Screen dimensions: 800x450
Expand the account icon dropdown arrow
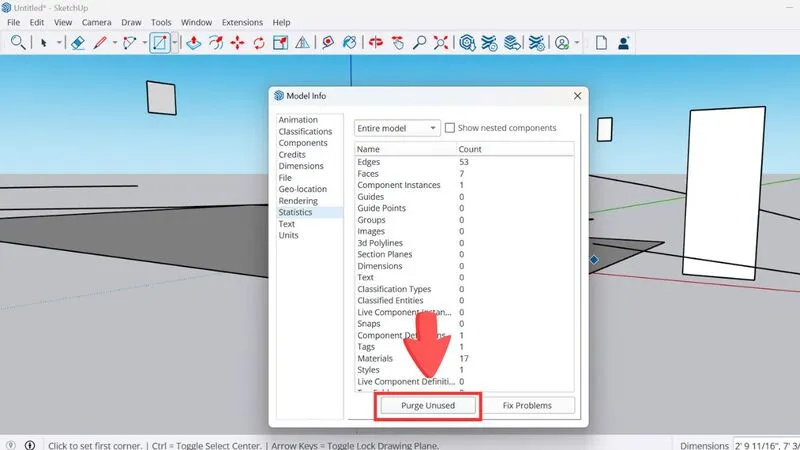point(577,43)
